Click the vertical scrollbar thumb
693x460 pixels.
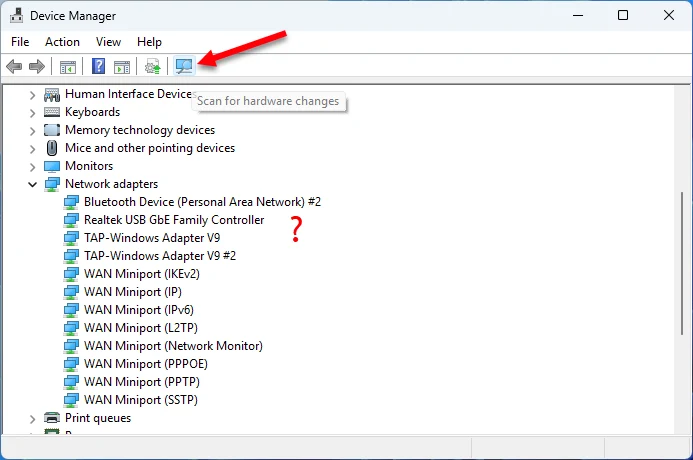tap(682, 263)
